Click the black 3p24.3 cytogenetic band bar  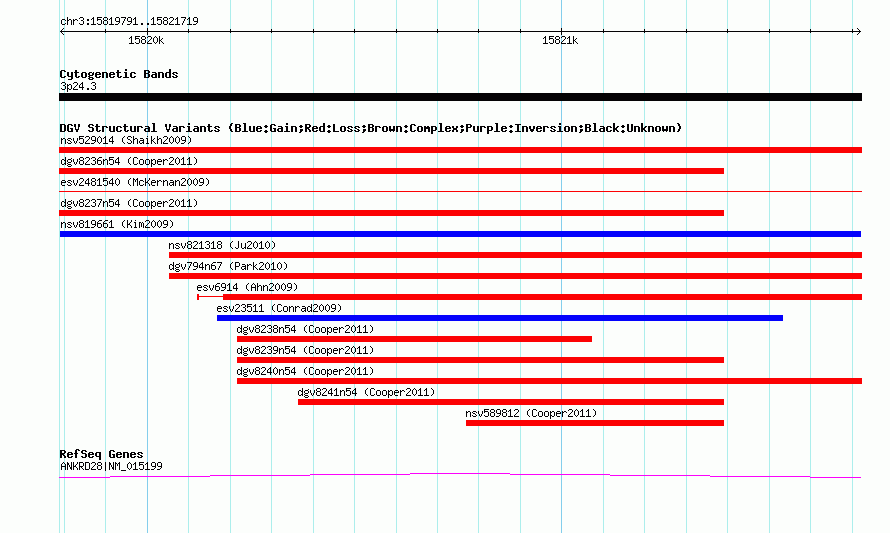(x=460, y=97)
